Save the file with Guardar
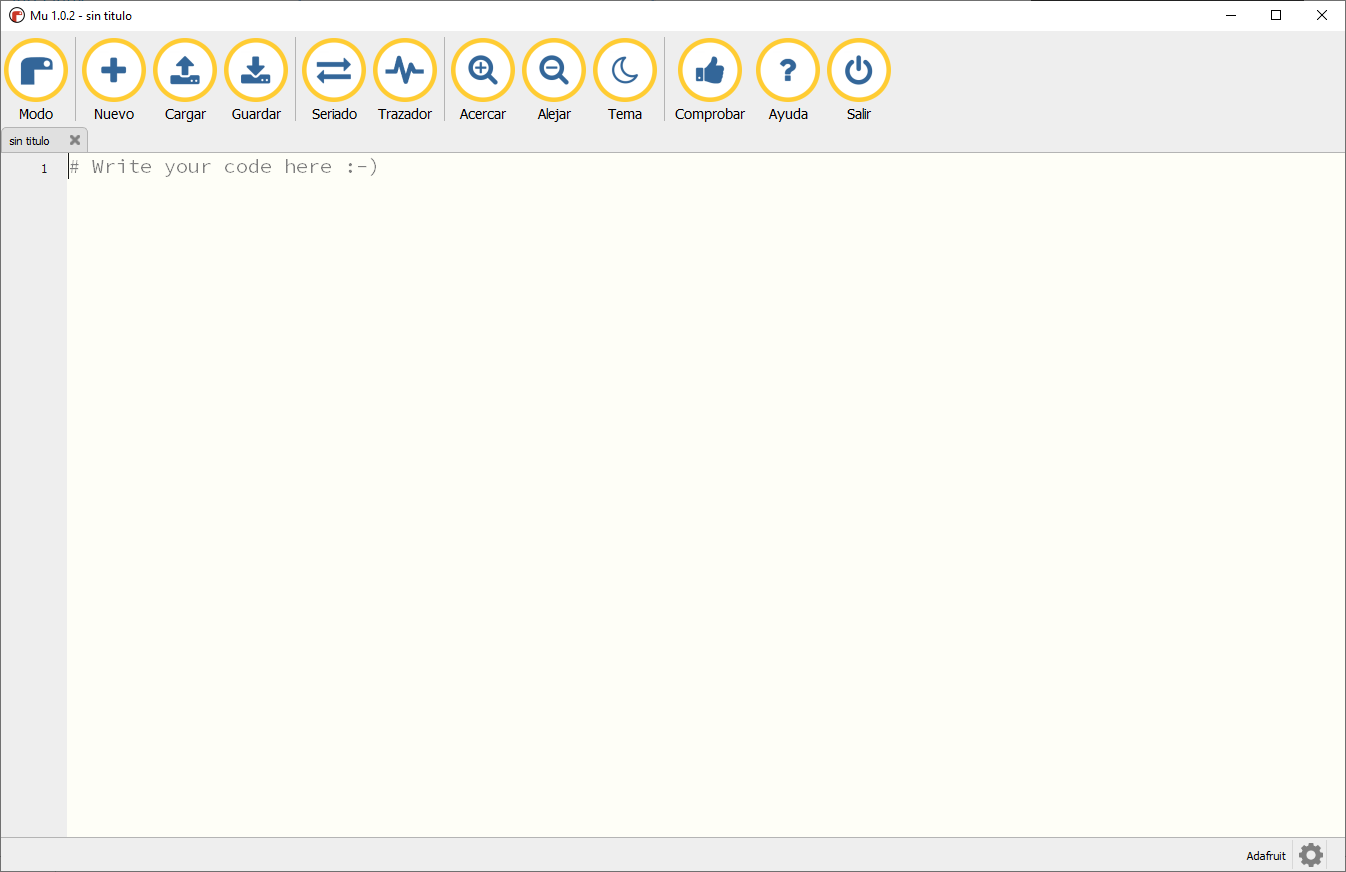 (256, 80)
